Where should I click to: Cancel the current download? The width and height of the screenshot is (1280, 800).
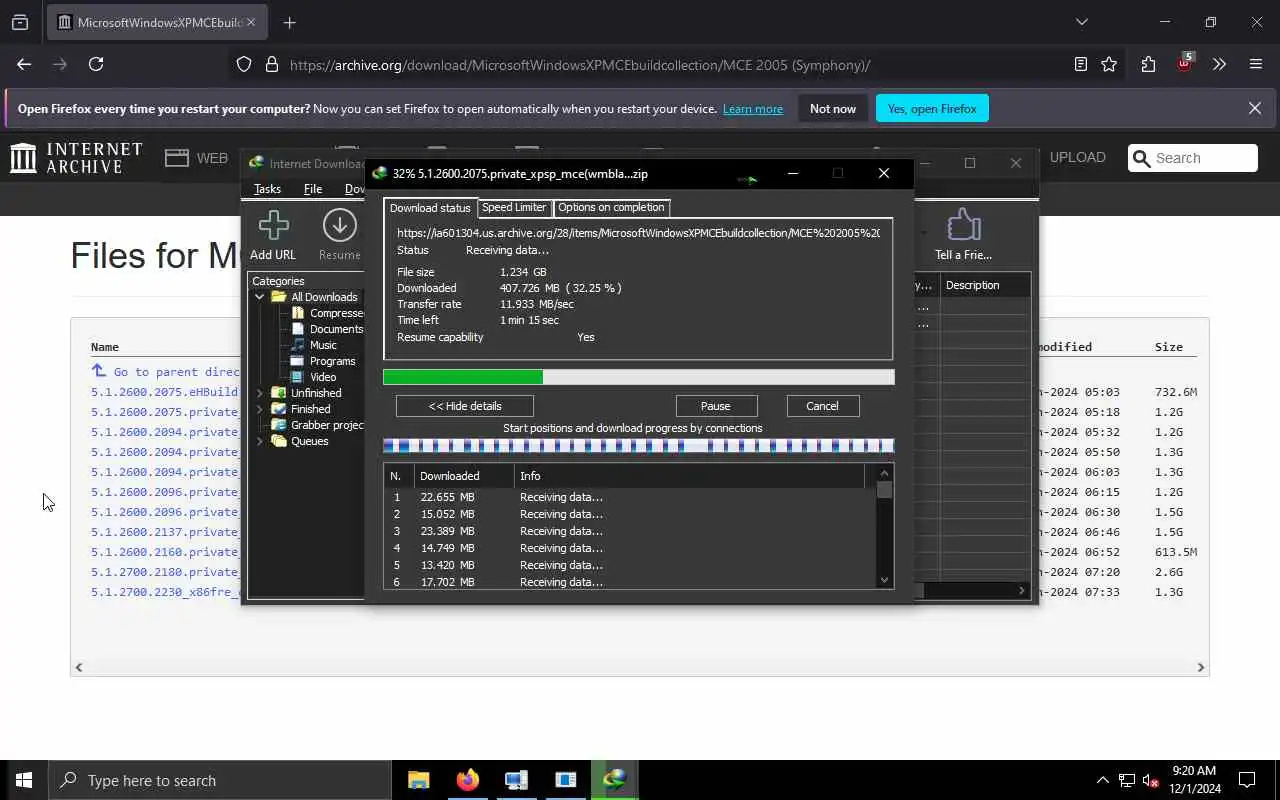822,406
